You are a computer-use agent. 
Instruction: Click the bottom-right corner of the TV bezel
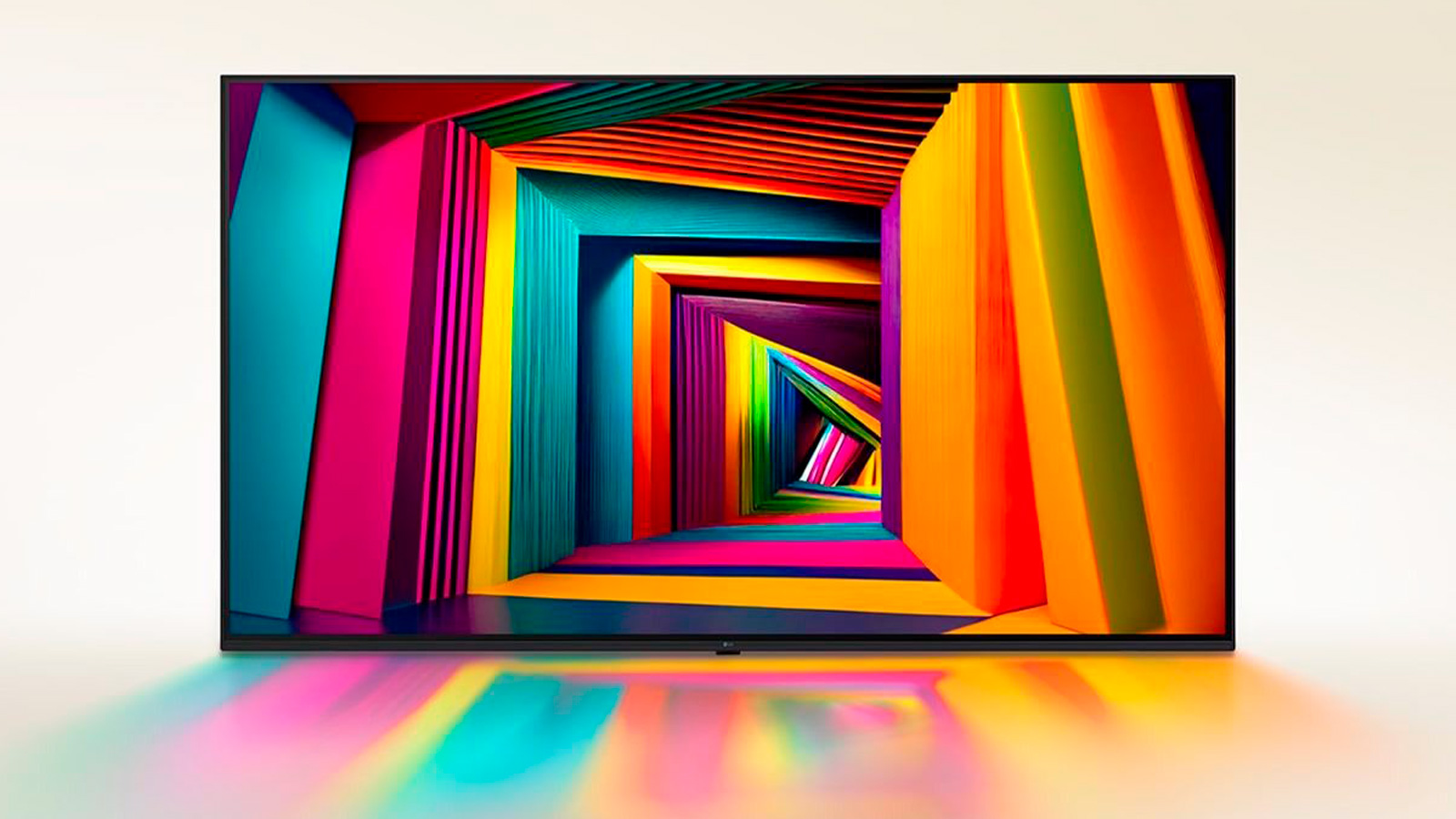[x=1231, y=647]
